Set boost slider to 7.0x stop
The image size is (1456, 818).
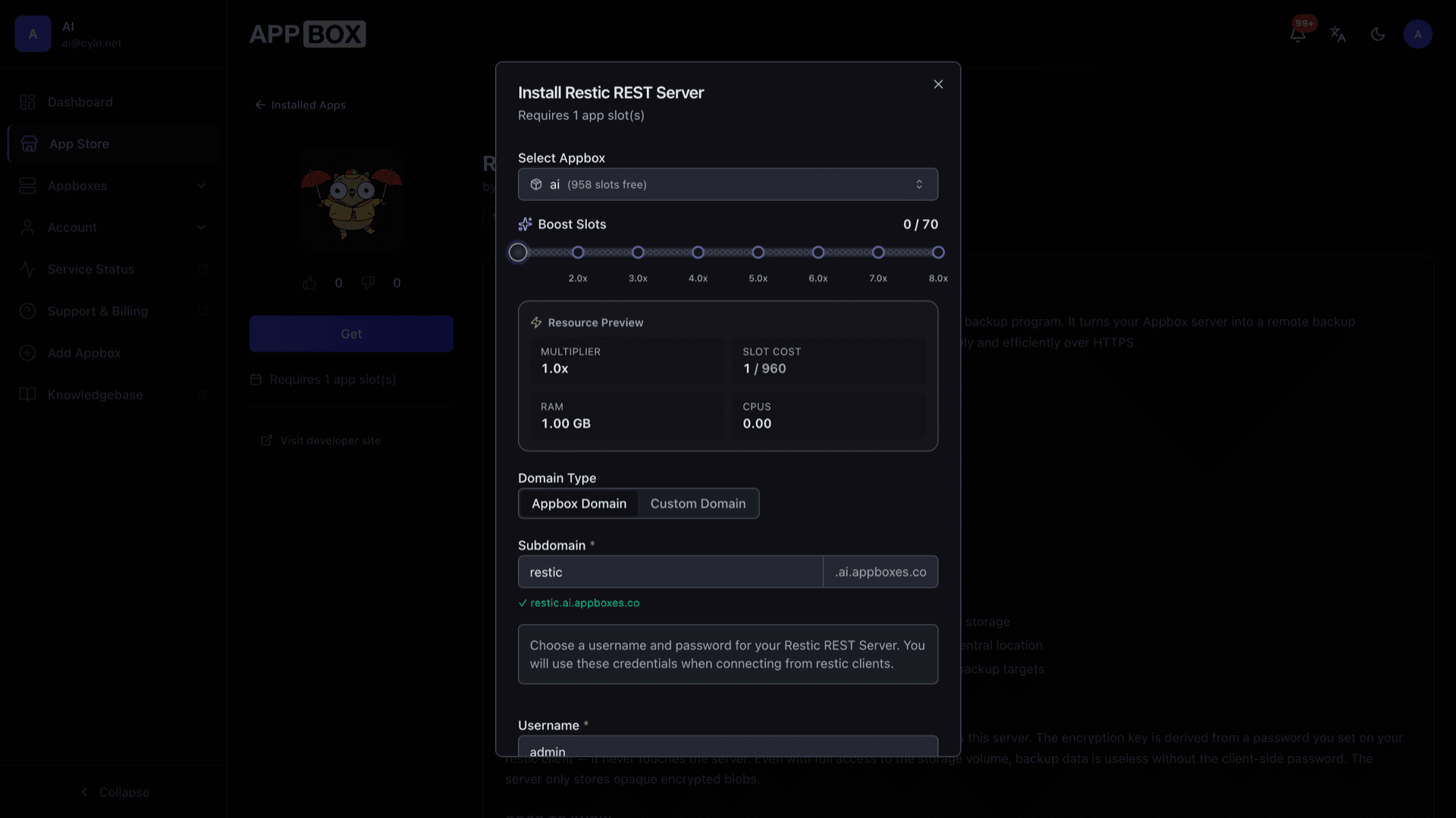point(878,252)
